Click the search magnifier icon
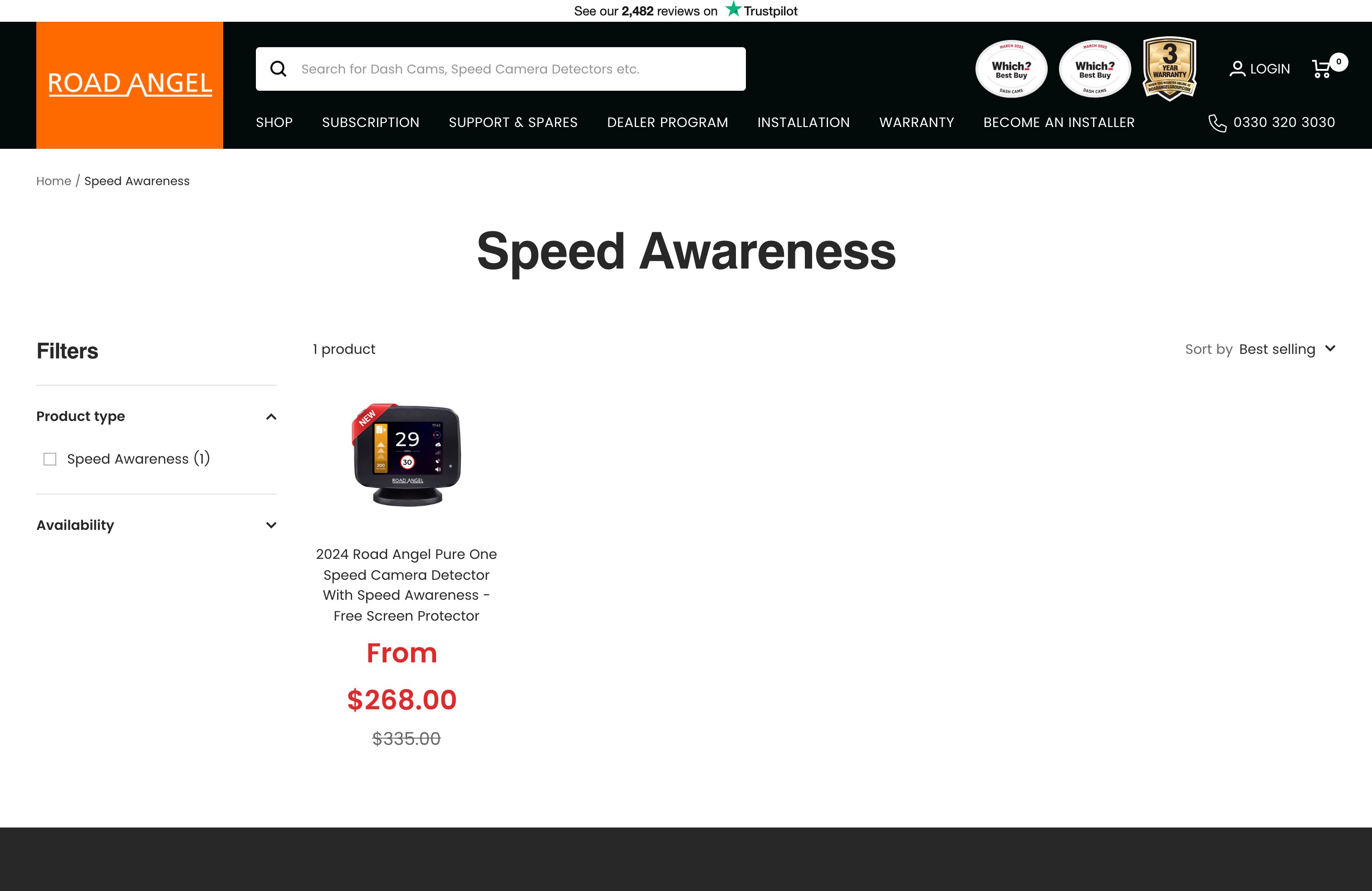This screenshot has height=891, width=1372. tap(279, 69)
